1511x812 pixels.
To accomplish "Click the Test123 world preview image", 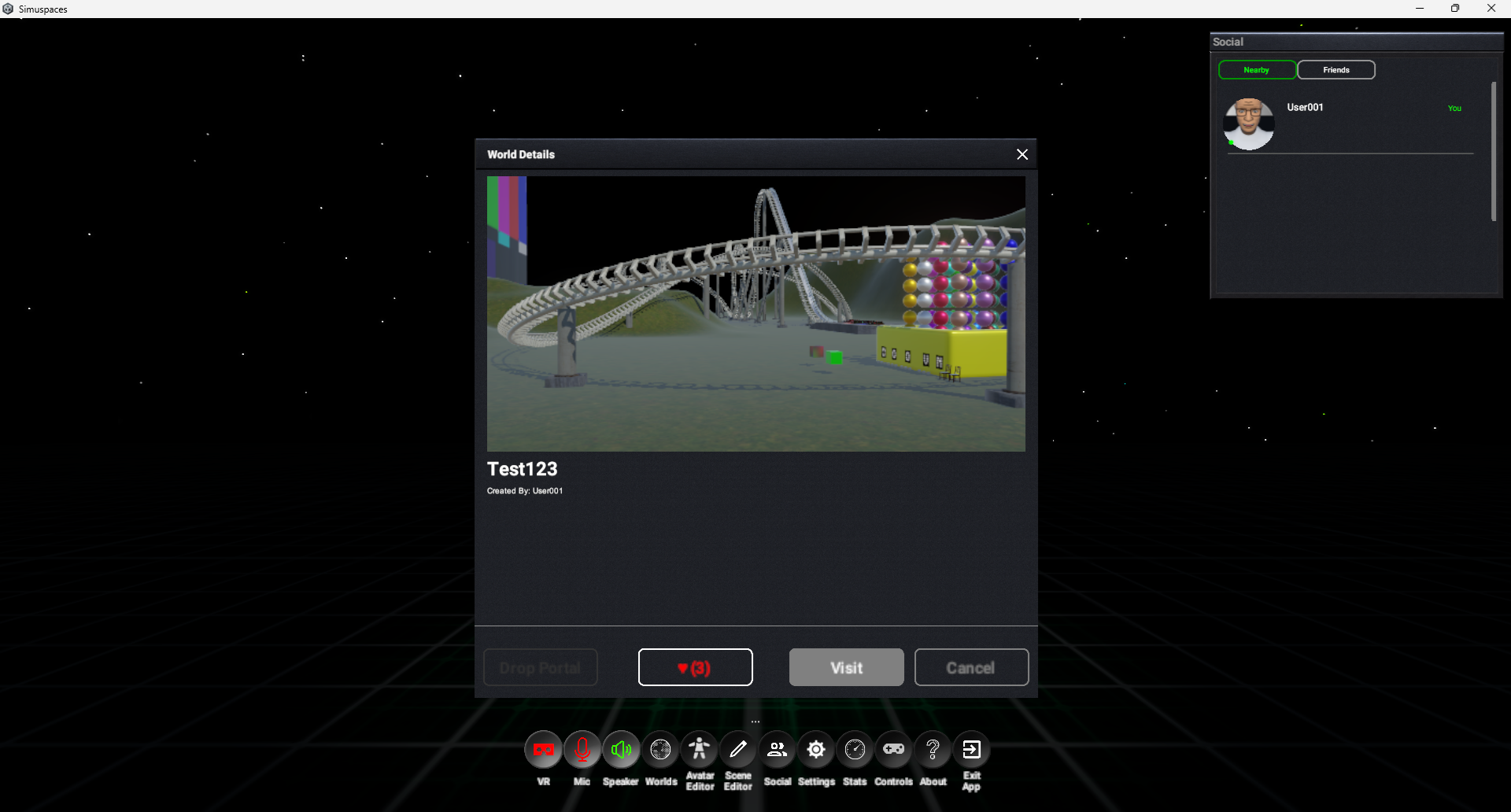I will tap(755, 313).
